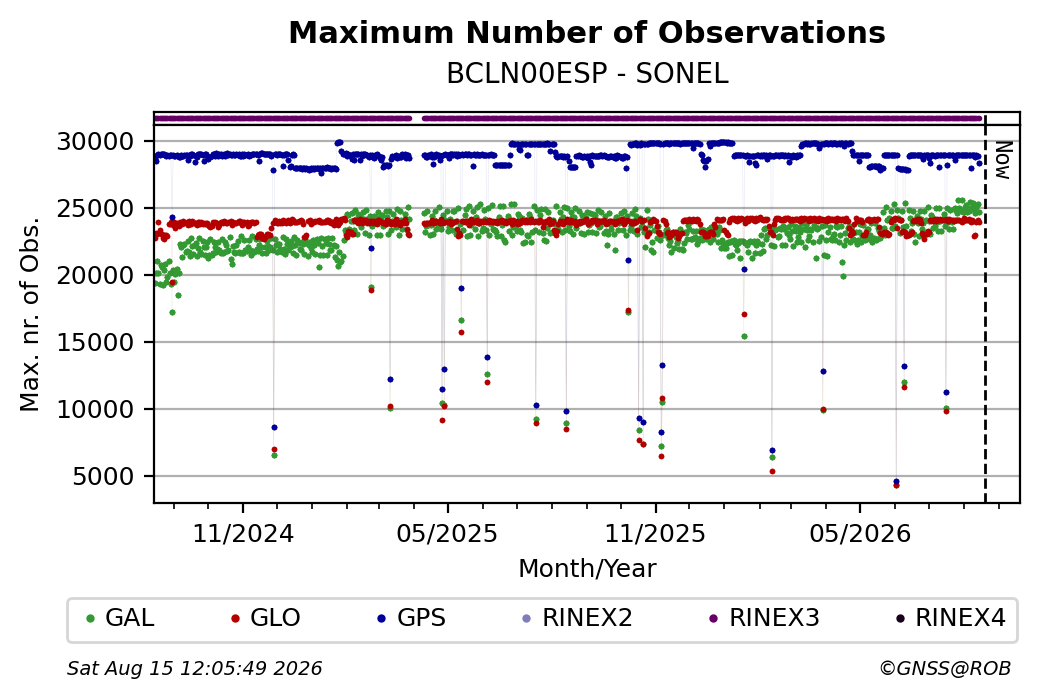Click the BCLN00ESP - SONEL subtitle
Image resolution: width=1040 pixels, height=699 pixels.
pos(587,74)
